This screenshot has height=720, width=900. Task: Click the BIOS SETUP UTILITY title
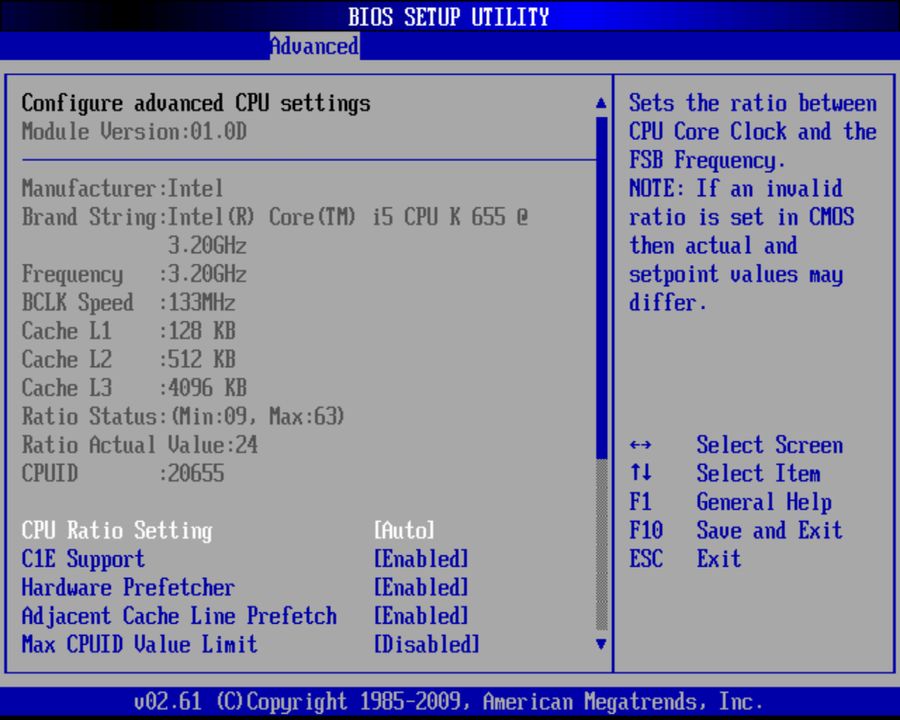449,17
